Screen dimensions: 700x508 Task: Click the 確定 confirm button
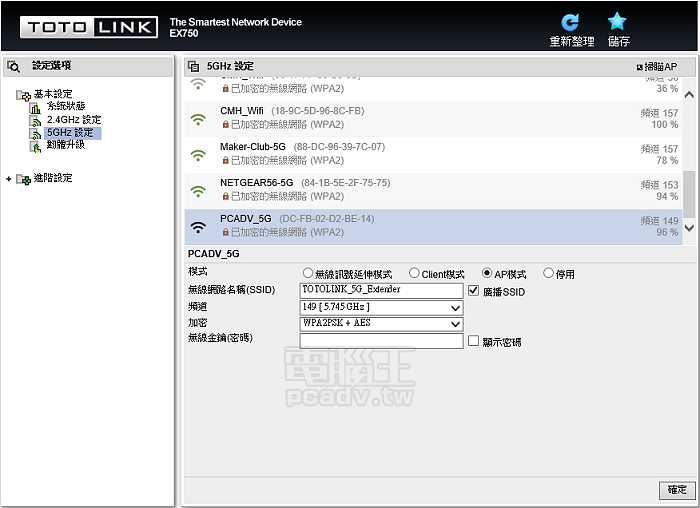676,490
